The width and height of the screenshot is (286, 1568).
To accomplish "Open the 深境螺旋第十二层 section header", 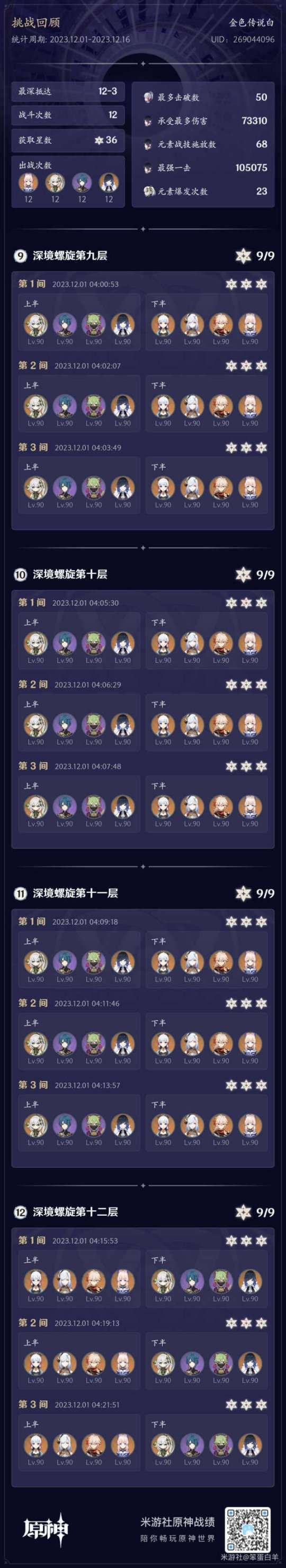I will (75, 1212).
